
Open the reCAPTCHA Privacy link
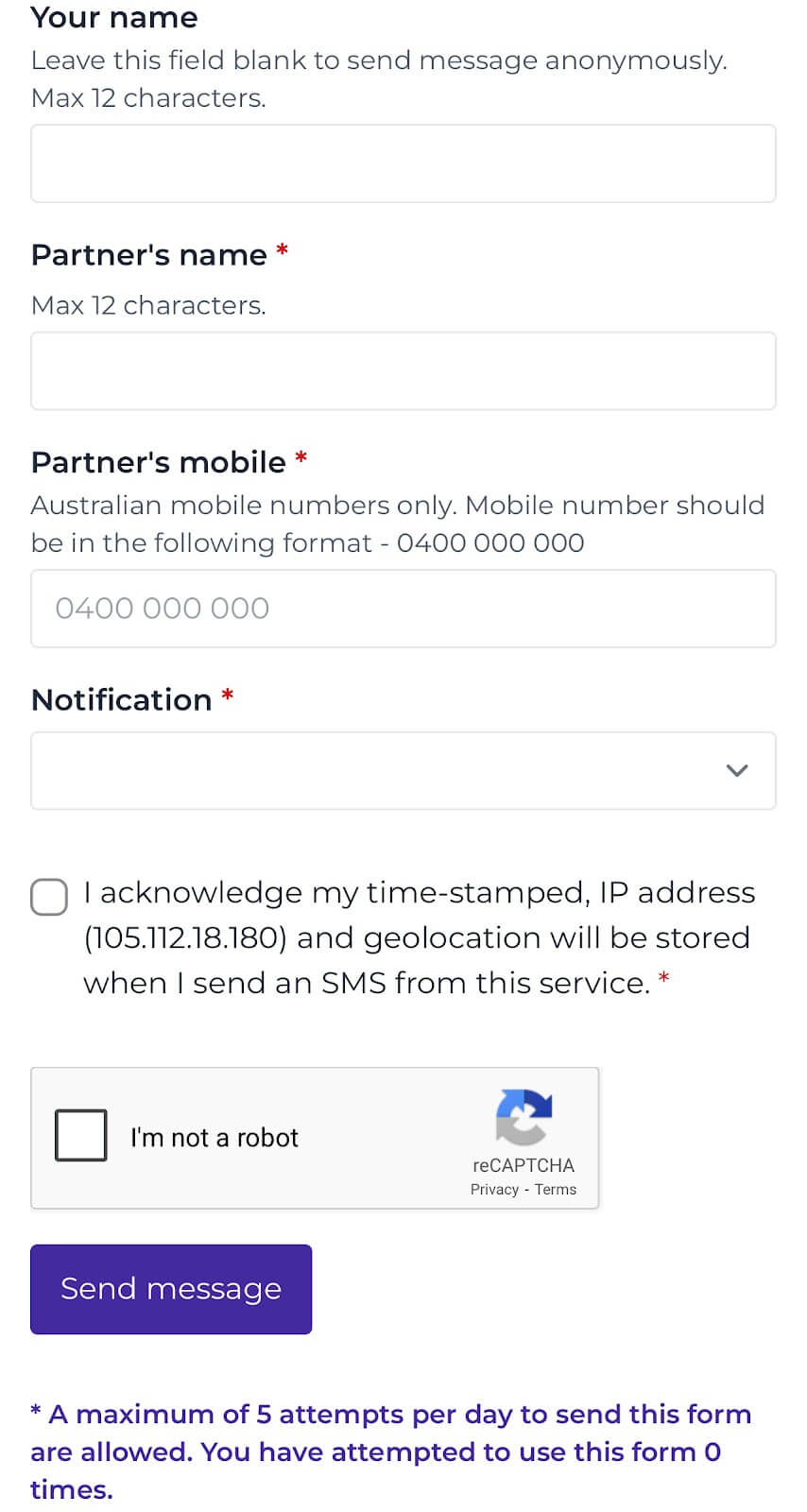coord(493,1189)
